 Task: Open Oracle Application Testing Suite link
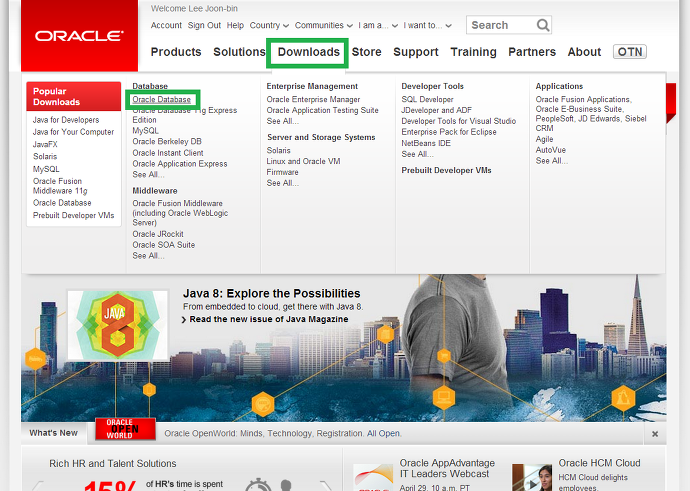tap(323, 110)
